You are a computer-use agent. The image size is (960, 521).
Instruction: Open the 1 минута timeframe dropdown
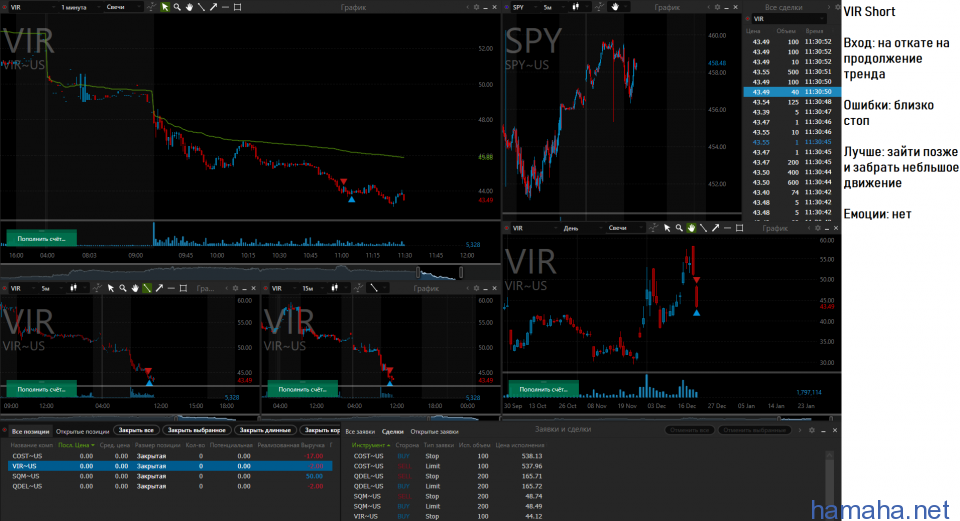point(78,6)
